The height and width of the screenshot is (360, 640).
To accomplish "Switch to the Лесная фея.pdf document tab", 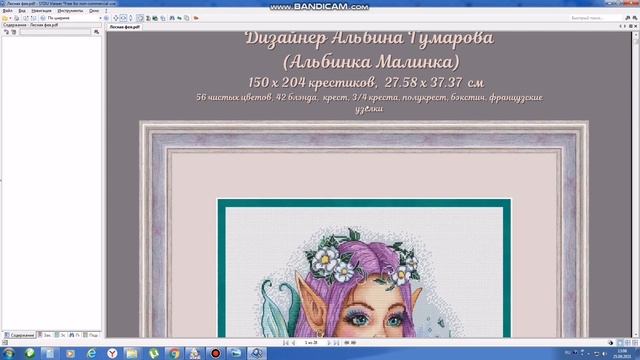I will pyautogui.click(x=124, y=27).
